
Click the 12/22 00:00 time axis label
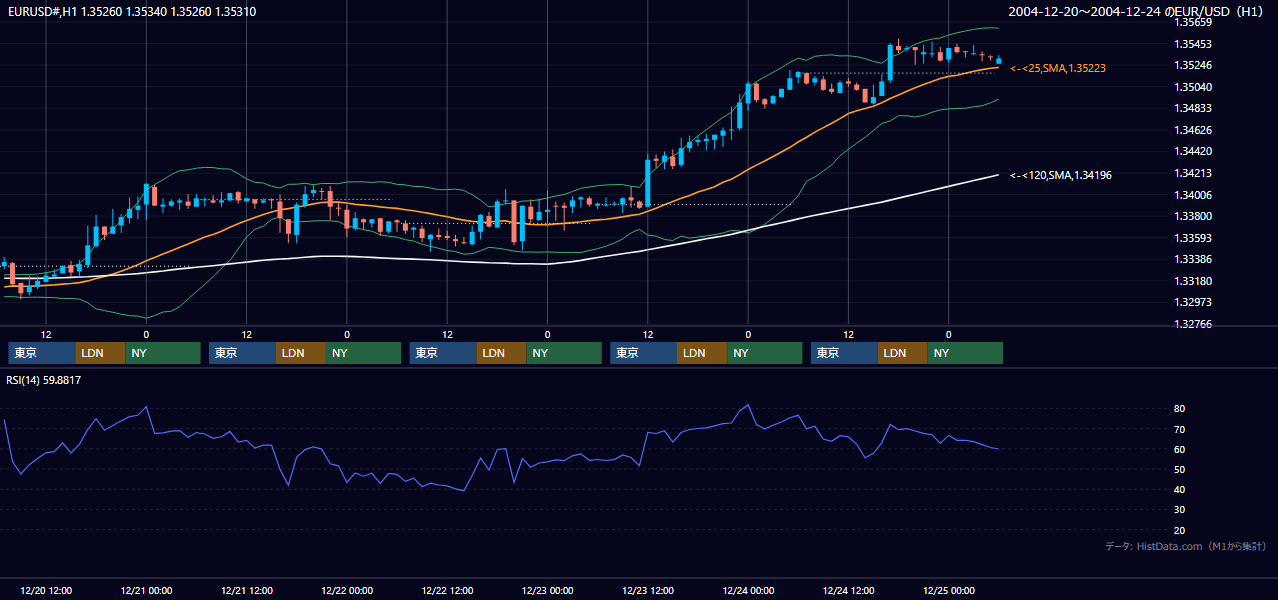pyautogui.click(x=347, y=590)
